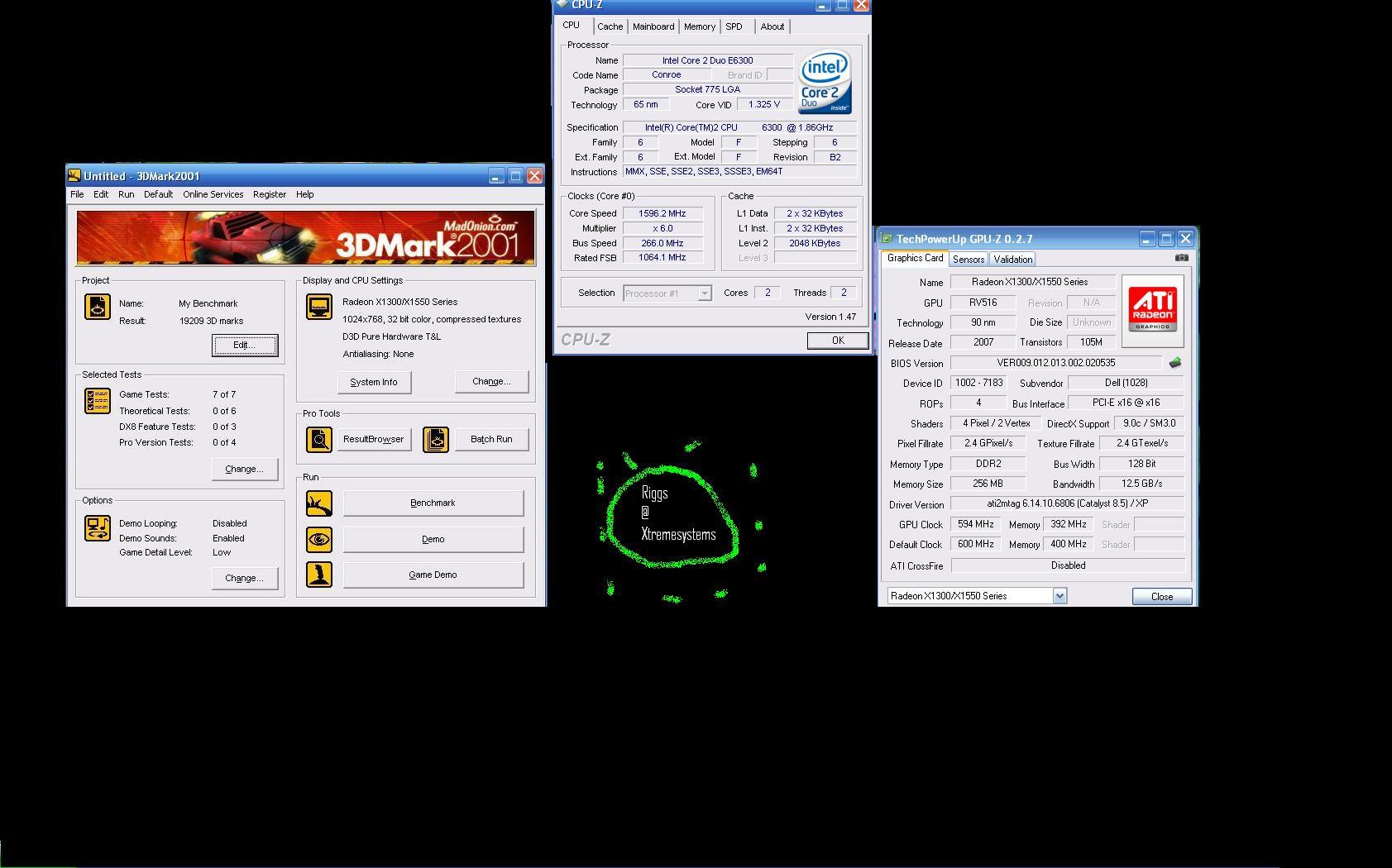Screen dimensions: 1392x868
Task: Click the MadOnion 3DMark2001 banner
Action: [x=306, y=237]
